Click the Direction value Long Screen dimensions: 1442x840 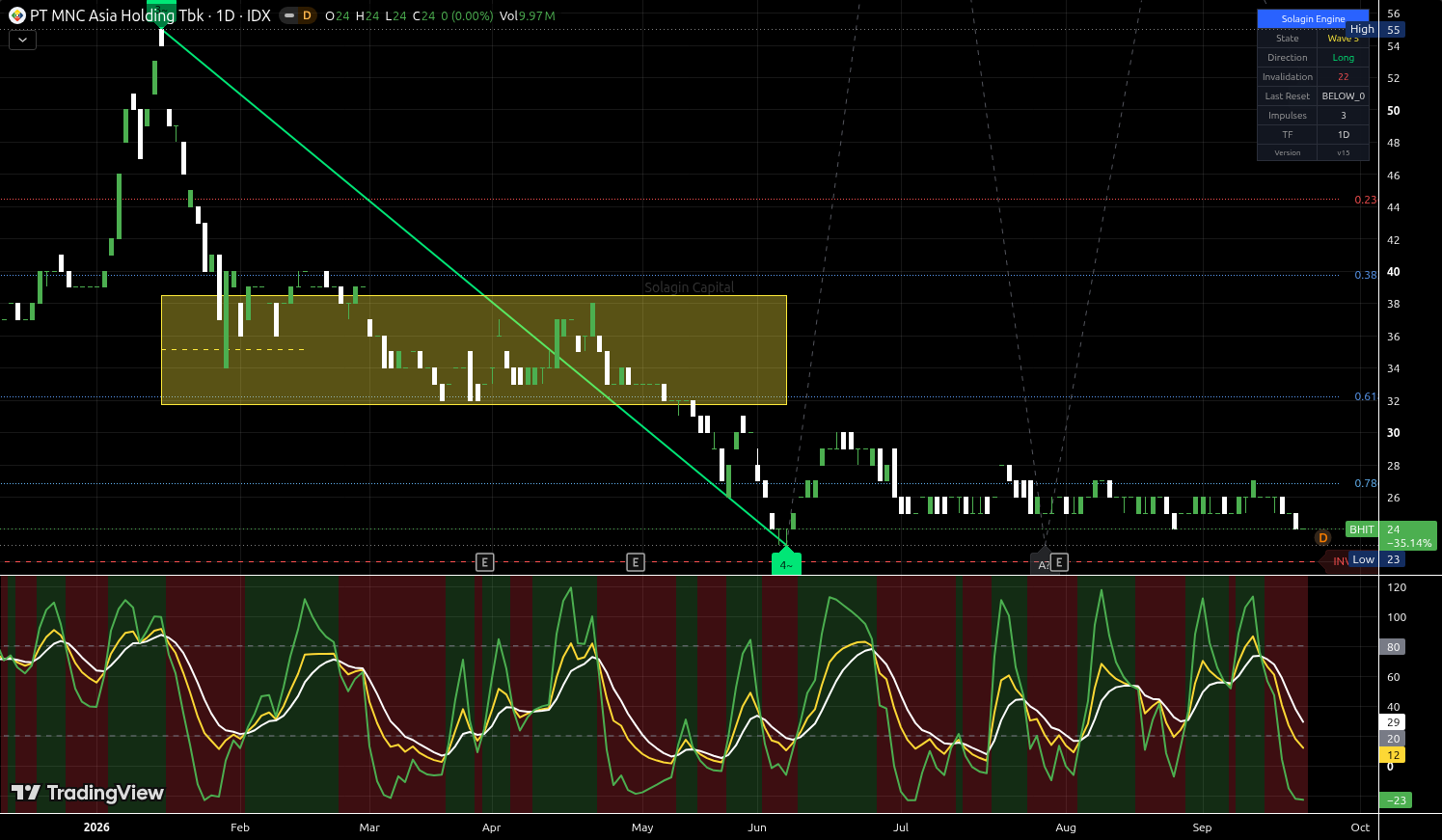tap(1343, 58)
